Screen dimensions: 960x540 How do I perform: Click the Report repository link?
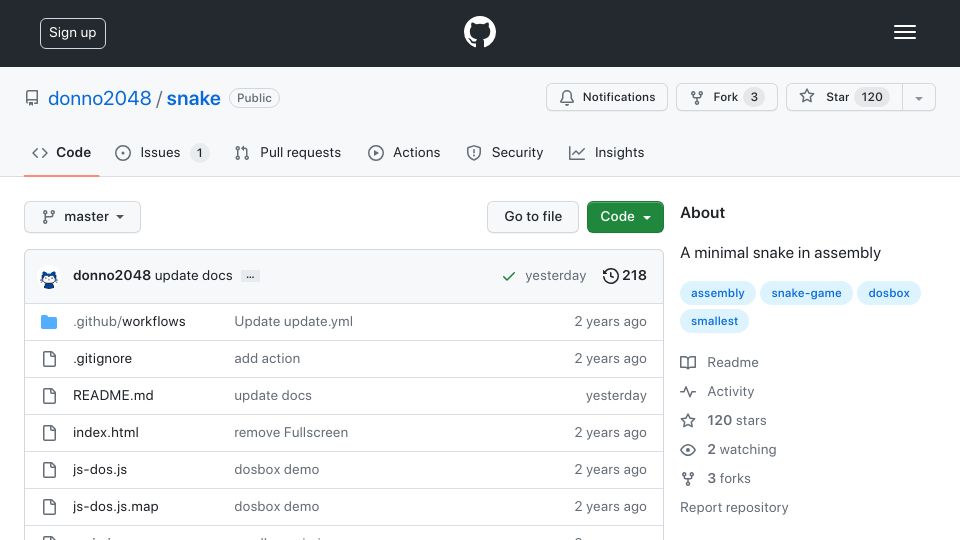point(734,508)
